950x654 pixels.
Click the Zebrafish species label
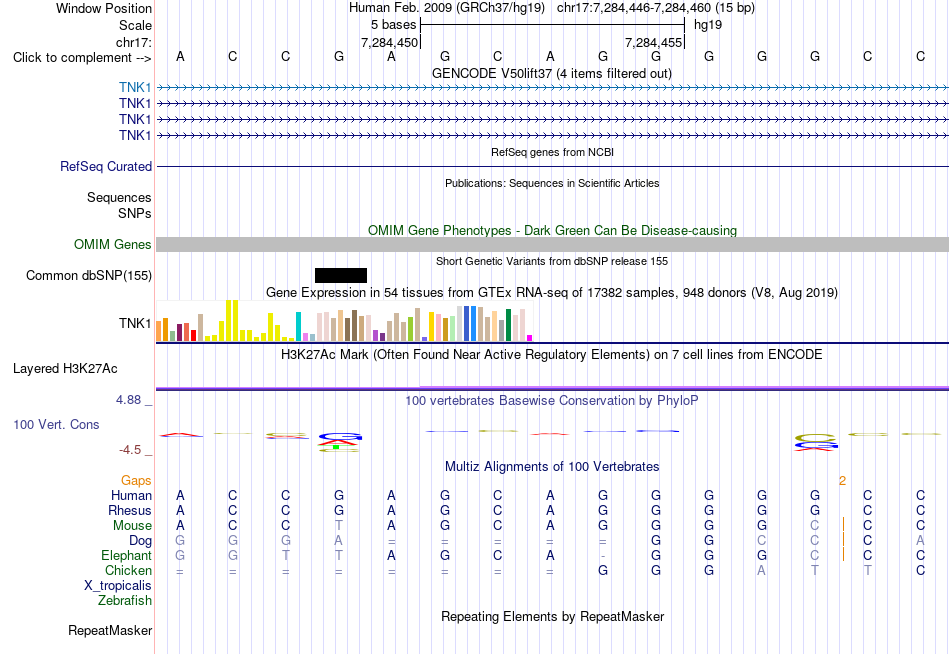pyautogui.click(x=125, y=601)
